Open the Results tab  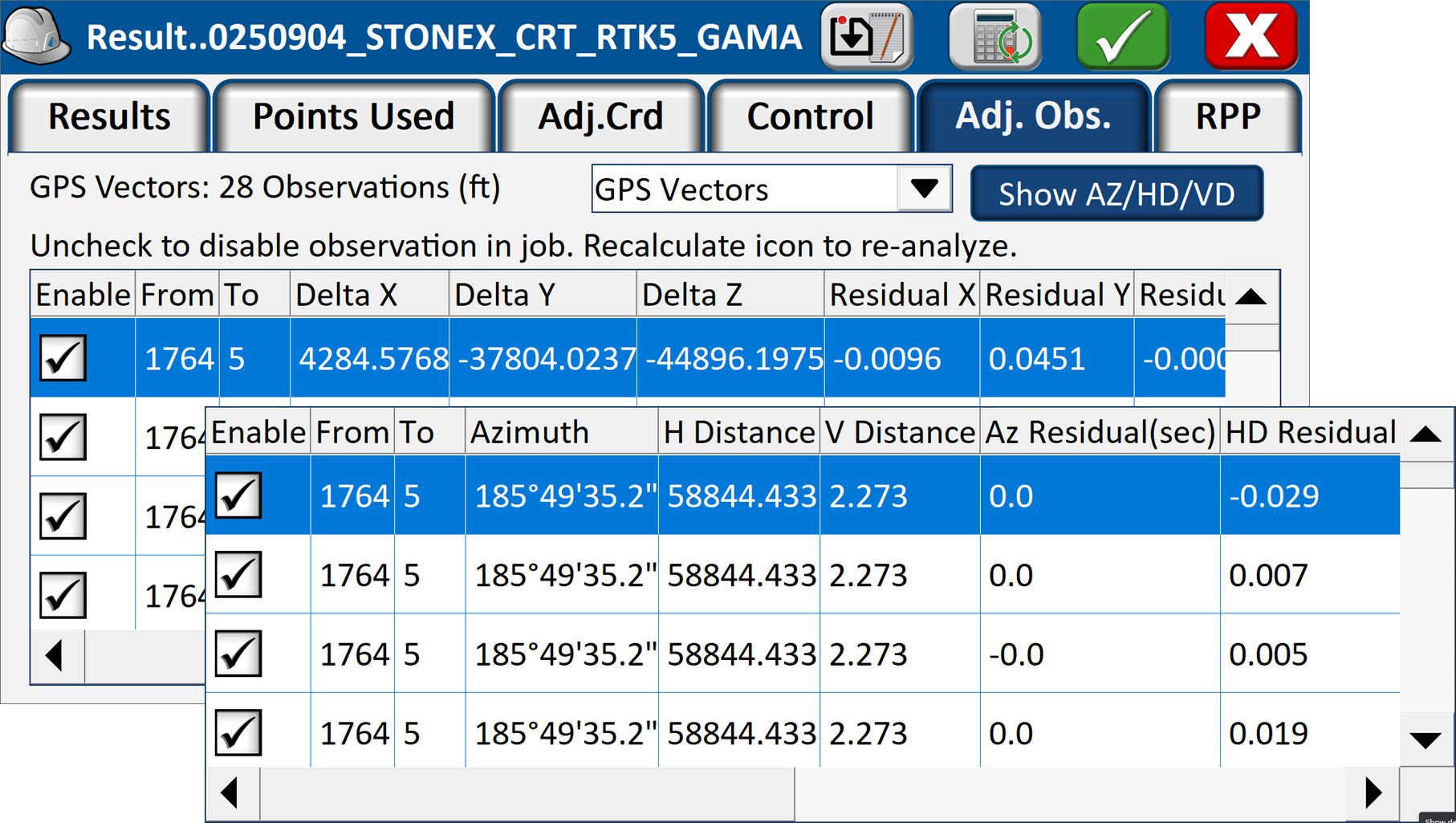point(109,116)
